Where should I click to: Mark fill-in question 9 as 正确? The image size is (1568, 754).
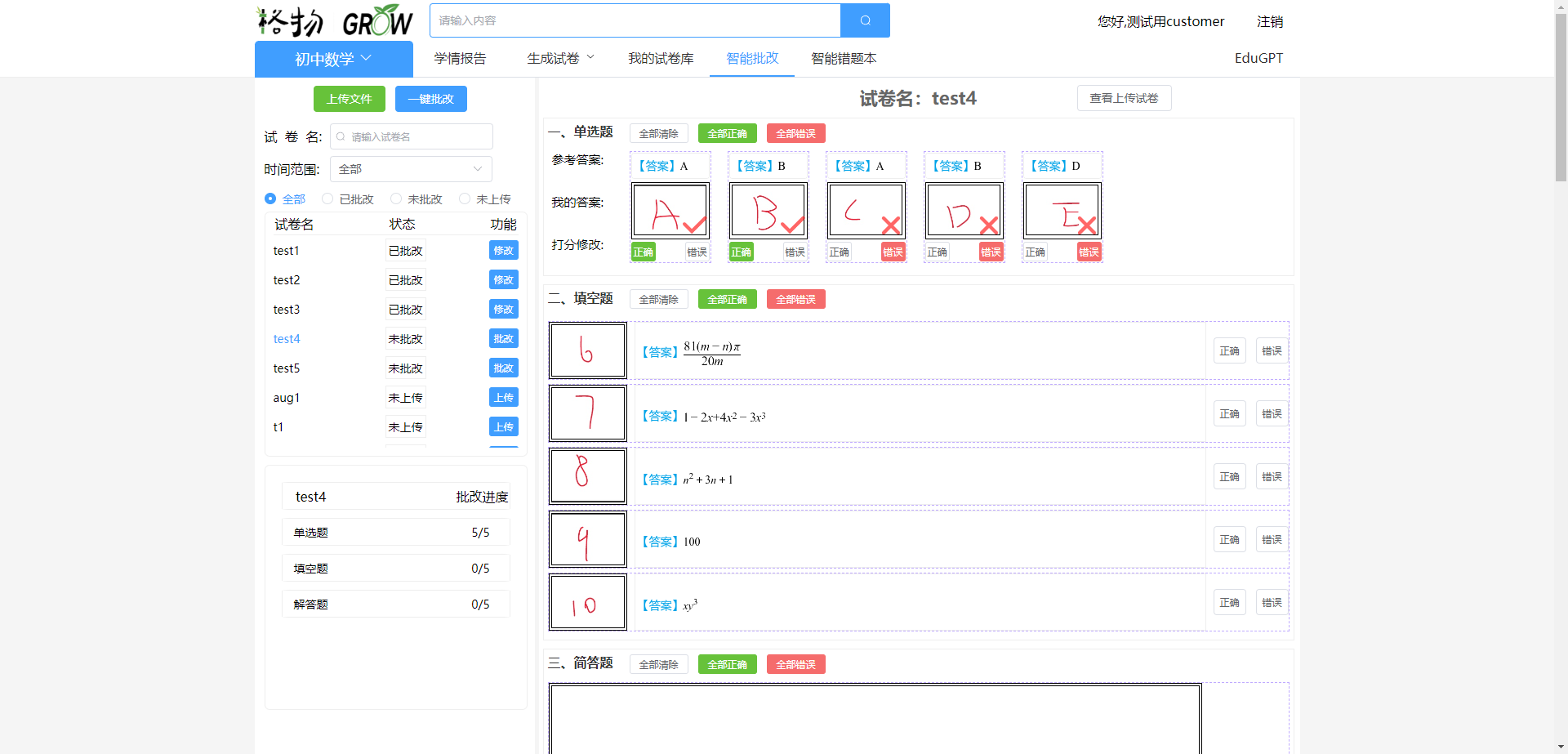1230,539
